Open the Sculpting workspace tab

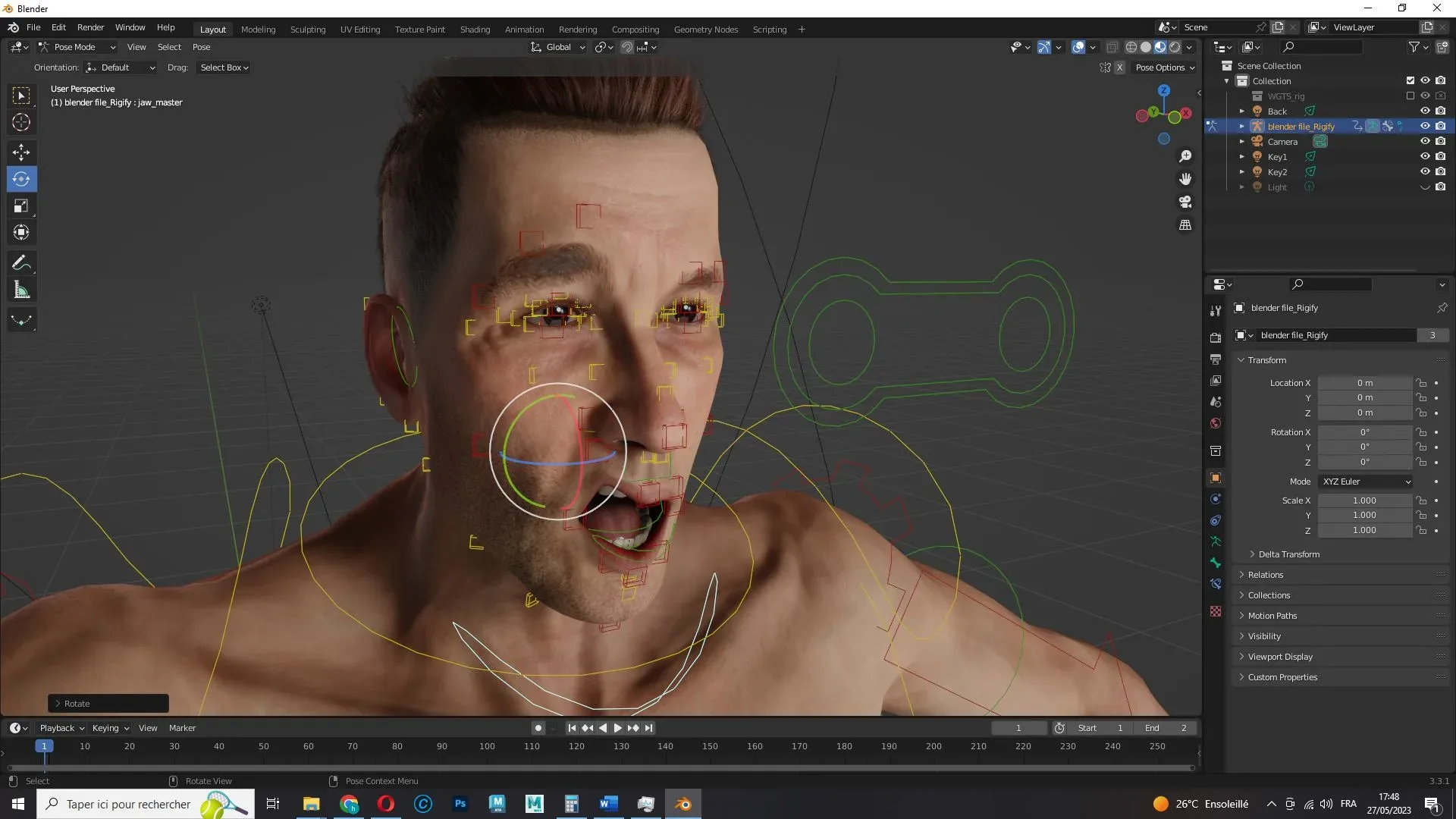coord(307,30)
